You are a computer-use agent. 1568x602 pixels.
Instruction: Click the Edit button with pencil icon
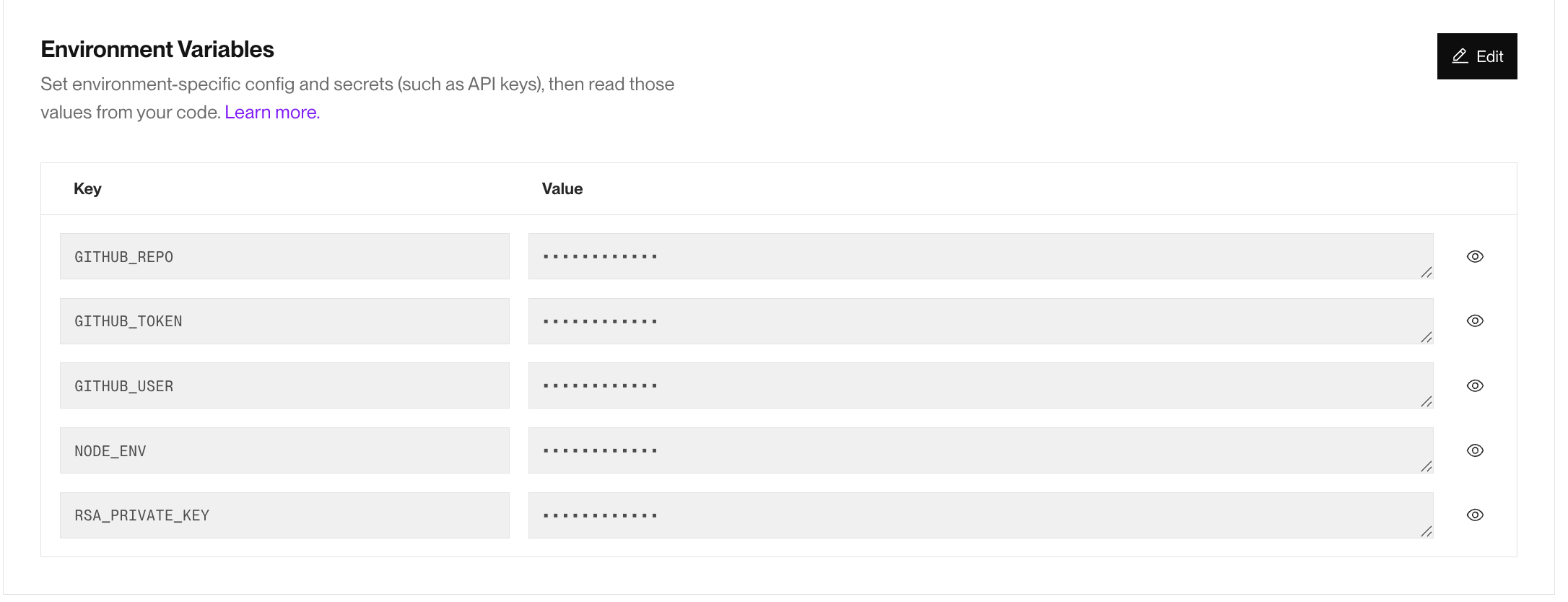coord(1477,56)
